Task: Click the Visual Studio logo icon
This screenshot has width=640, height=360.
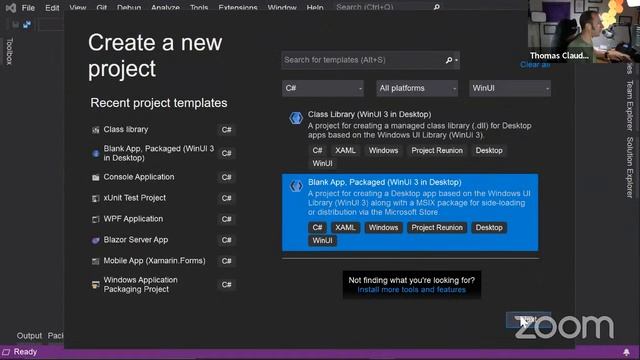Action: point(11,7)
